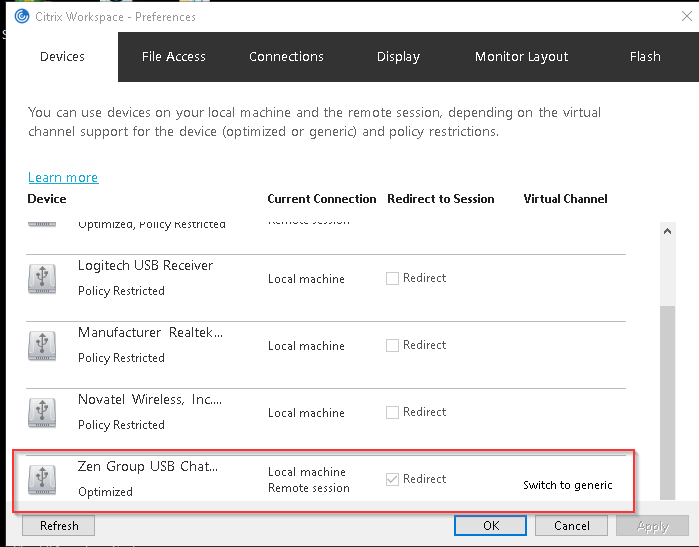Click the Zen Group USB Chat device icon
Viewport: 699px width, 547px height.
point(43,480)
